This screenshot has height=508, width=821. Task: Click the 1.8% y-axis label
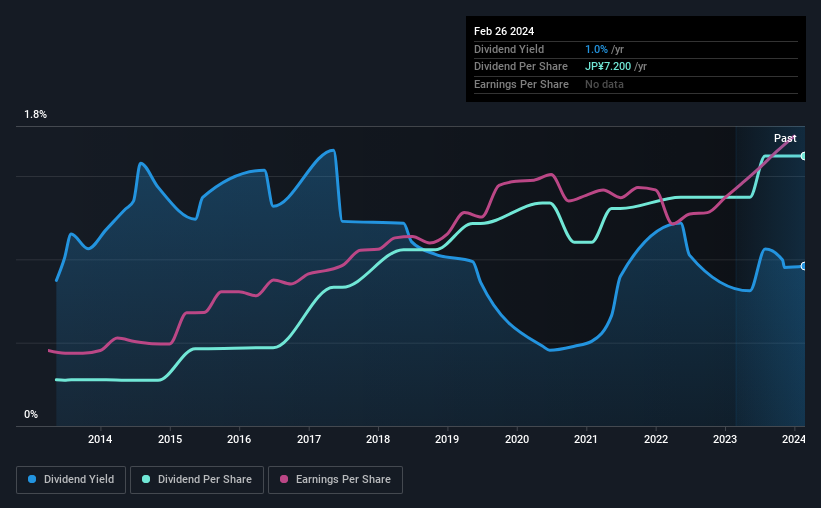[36, 114]
